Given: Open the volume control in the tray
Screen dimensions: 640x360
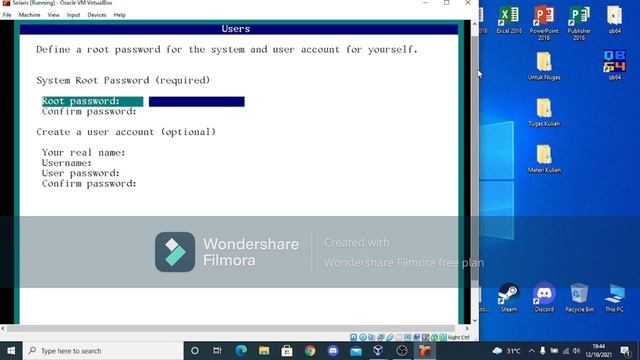Looking at the screenshot, I should pos(576,351).
